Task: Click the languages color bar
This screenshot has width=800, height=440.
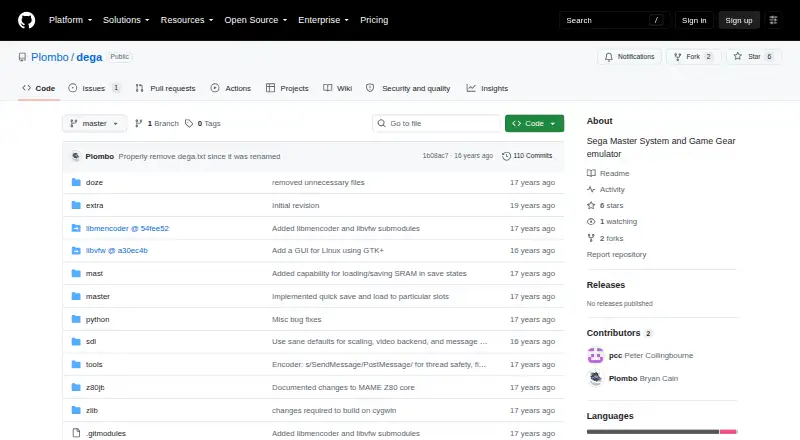Action: point(662,432)
